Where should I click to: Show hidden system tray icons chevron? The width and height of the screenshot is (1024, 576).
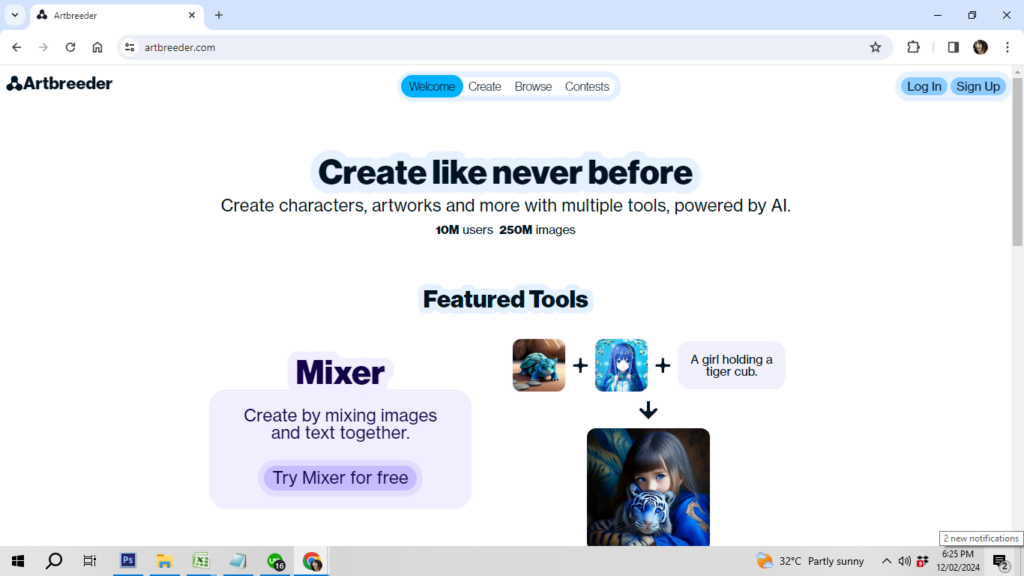(x=886, y=561)
